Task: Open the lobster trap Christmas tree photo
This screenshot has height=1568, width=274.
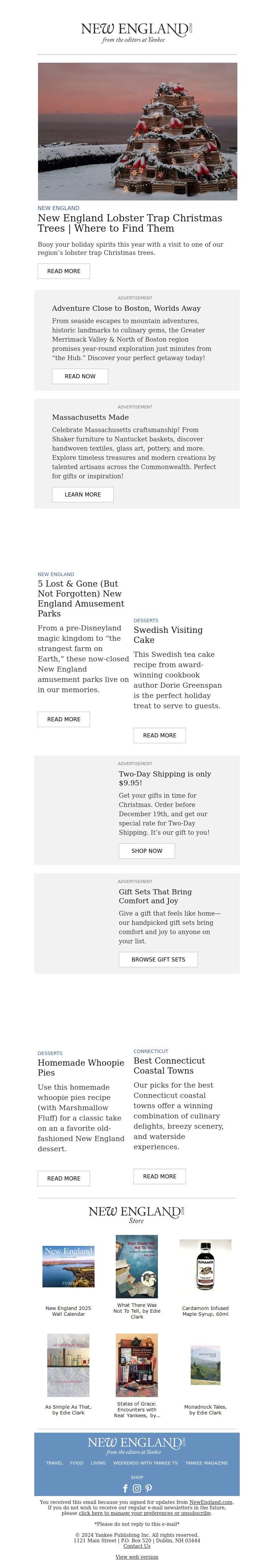Action: click(137, 132)
